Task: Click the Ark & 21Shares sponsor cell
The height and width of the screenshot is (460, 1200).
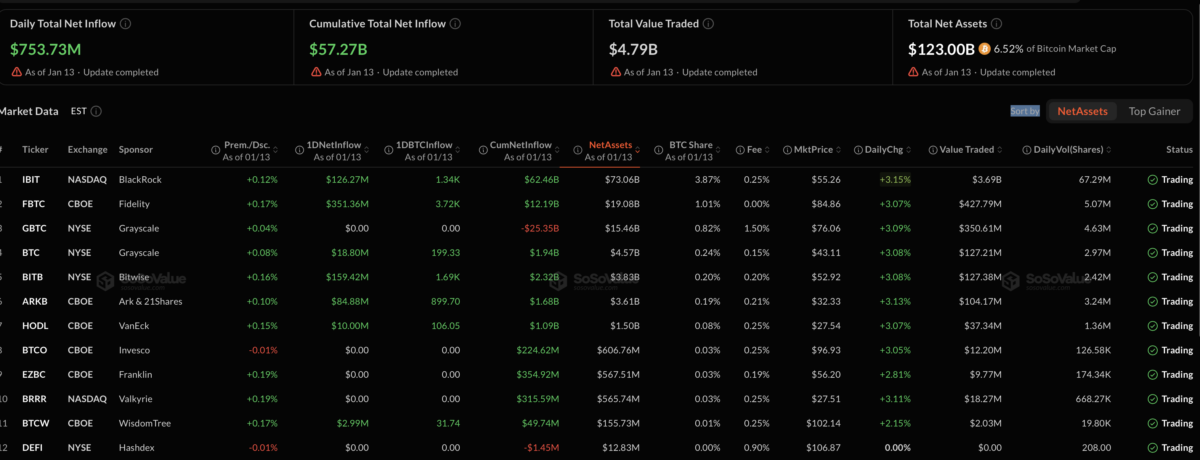Action: pos(150,302)
